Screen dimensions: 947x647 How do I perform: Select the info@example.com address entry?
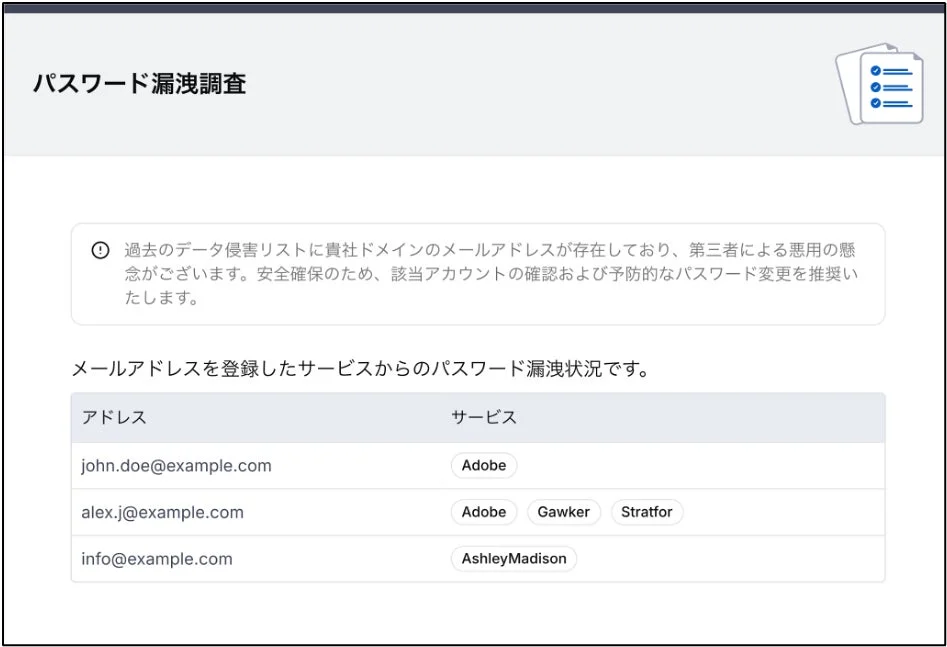[x=155, y=559]
